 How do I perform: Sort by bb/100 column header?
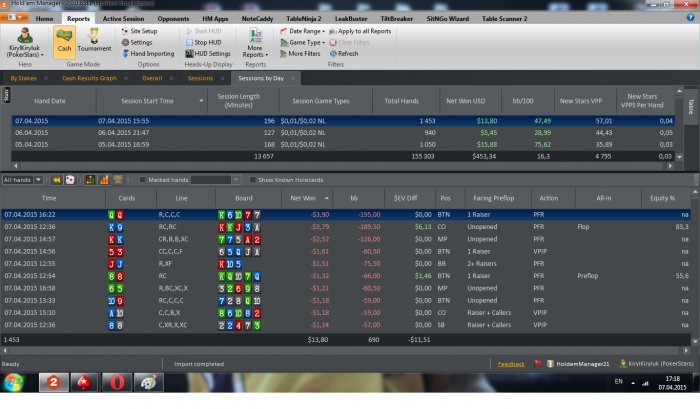523,101
